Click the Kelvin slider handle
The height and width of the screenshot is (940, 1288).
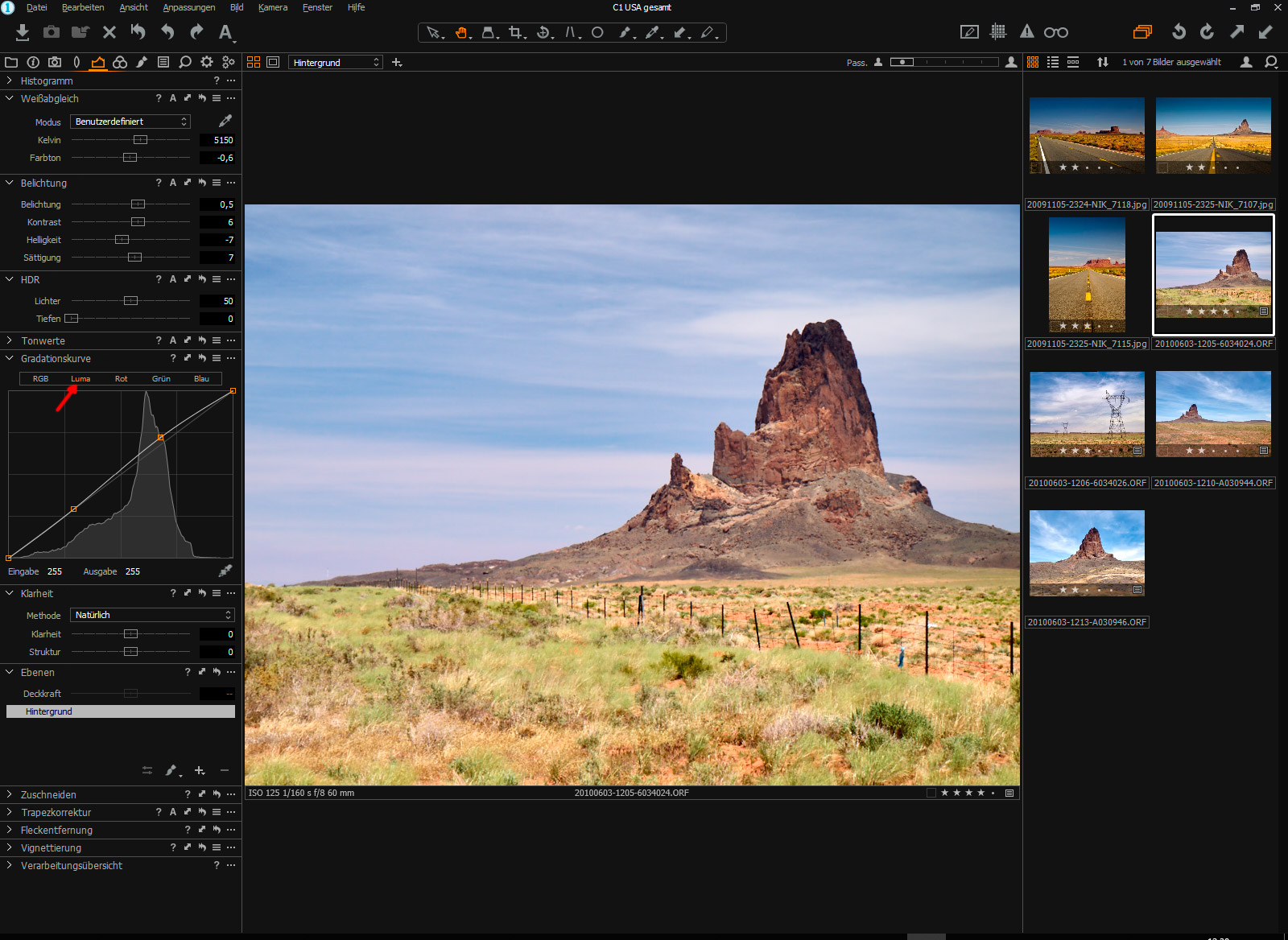[x=140, y=140]
